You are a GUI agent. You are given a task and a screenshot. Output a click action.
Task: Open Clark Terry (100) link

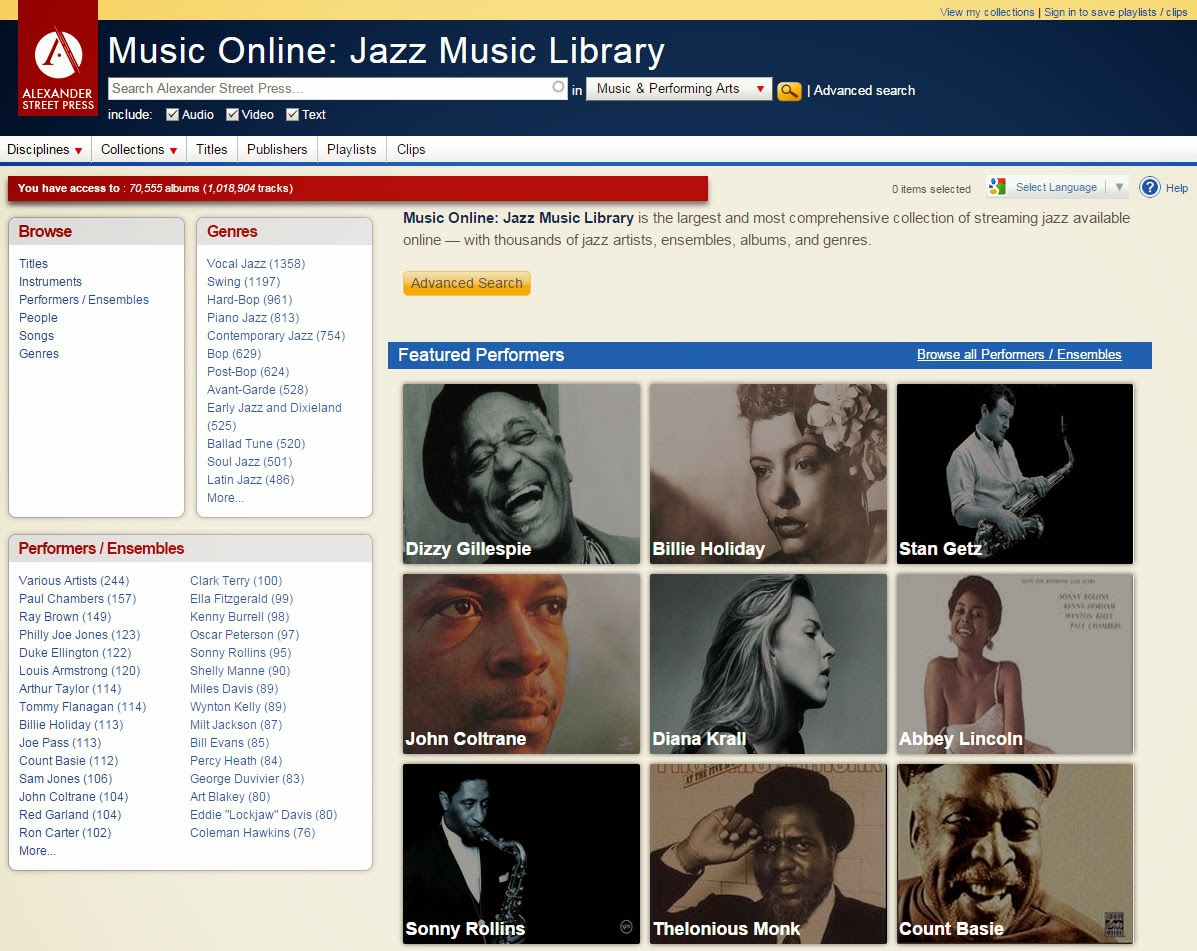pos(236,581)
